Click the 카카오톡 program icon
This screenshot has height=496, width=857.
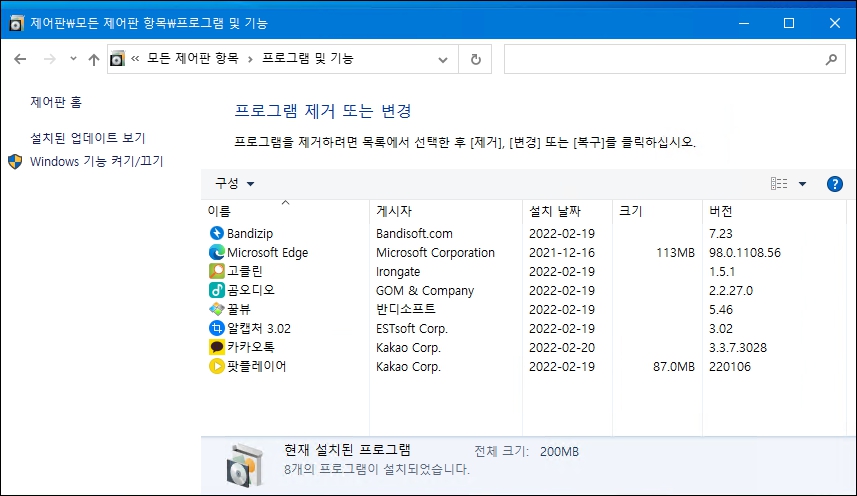[x=216, y=347]
